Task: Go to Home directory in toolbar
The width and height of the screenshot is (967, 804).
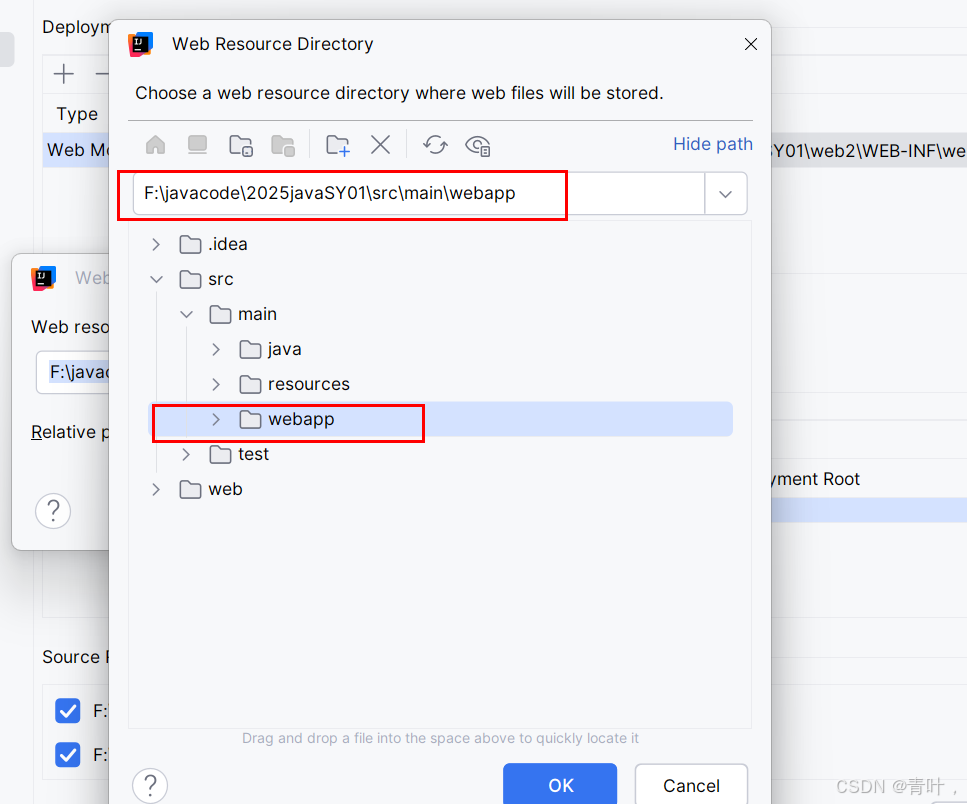Action: coord(155,146)
